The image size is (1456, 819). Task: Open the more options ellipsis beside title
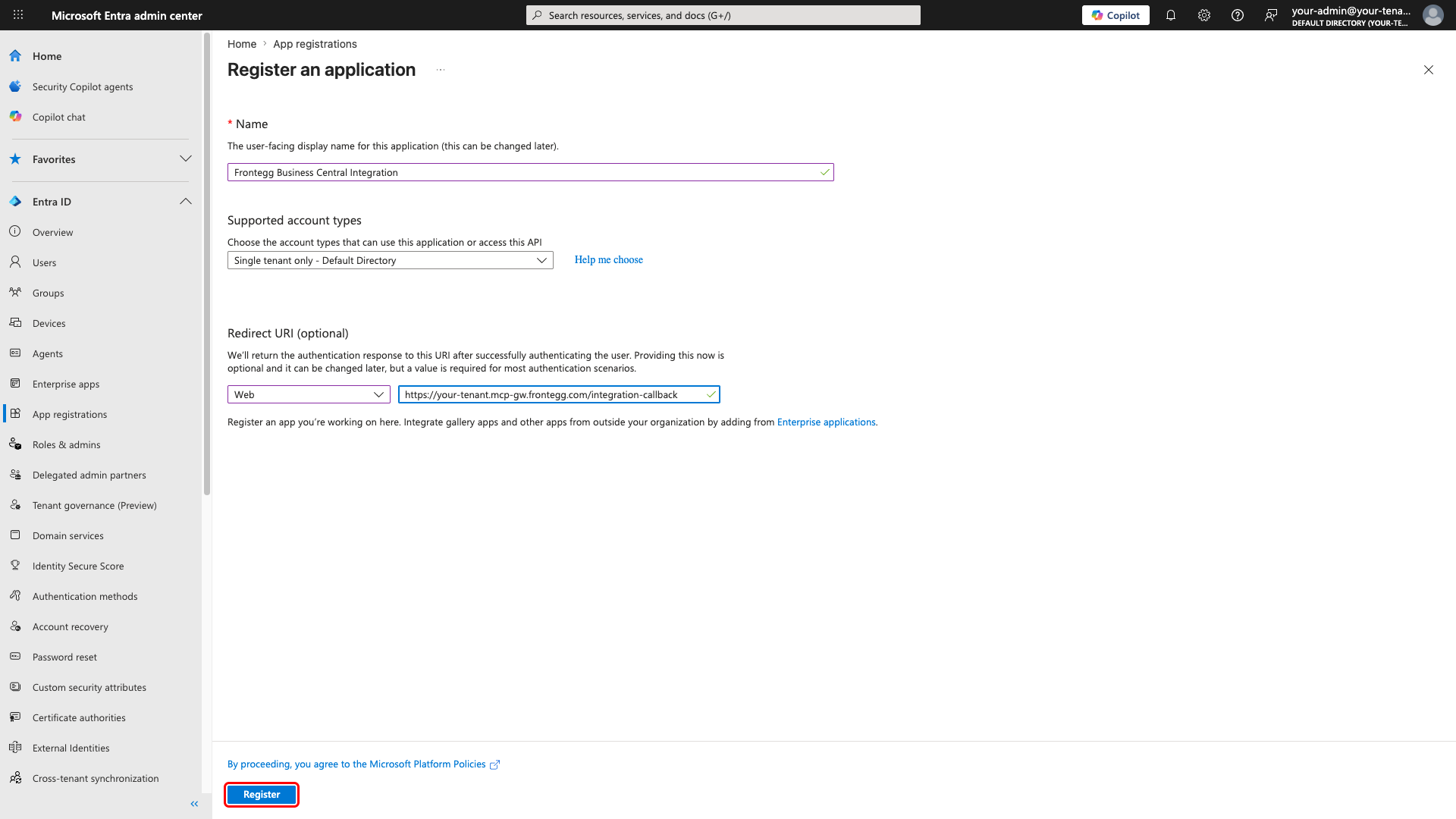coord(441,70)
